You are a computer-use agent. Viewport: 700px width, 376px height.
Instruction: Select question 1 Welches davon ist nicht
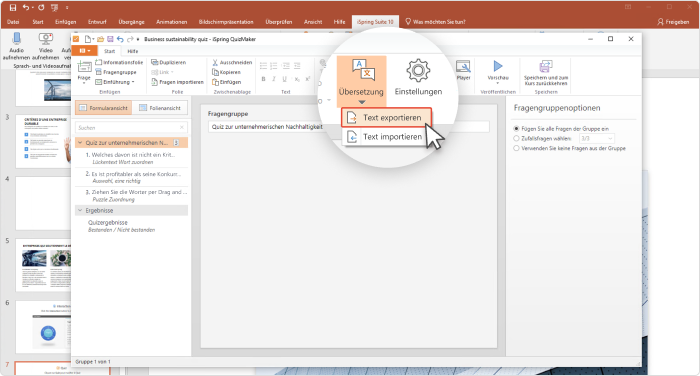(x=131, y=158)
